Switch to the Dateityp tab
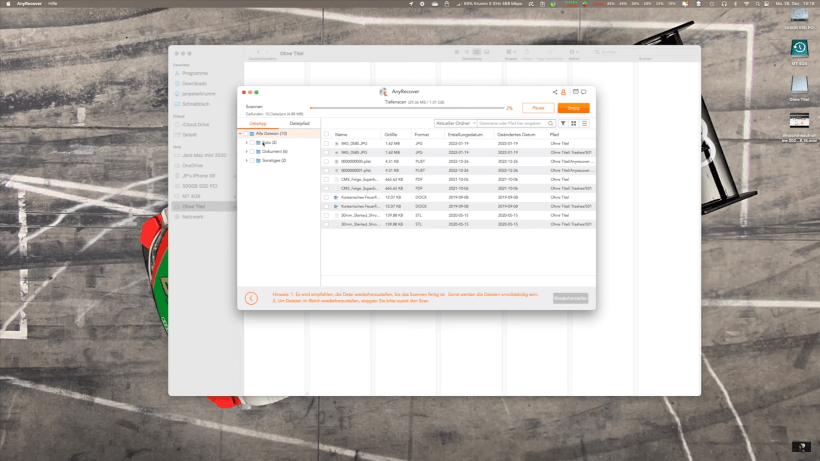The width and height of the screenshot is (820, 461). tap(258, 123)
